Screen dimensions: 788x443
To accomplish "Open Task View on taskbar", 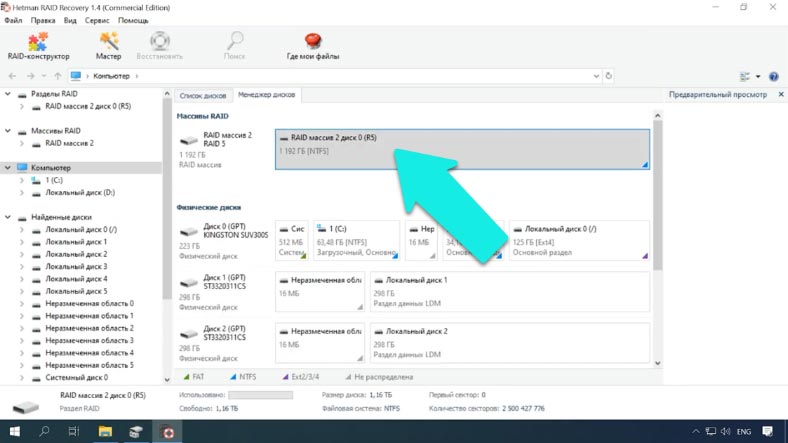I will click(74, 431).
